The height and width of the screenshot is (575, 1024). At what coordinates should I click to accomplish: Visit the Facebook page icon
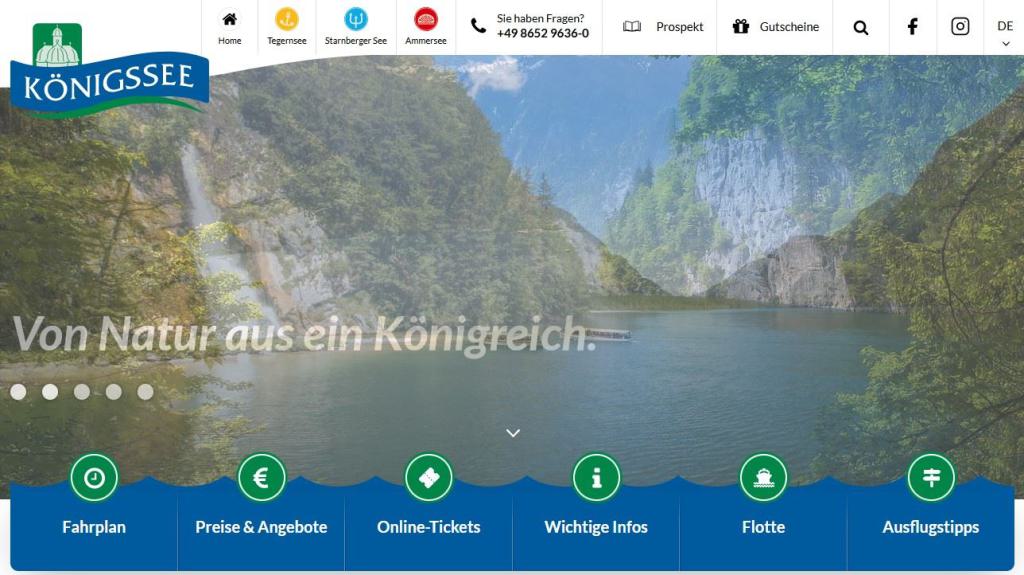(912, 26)
